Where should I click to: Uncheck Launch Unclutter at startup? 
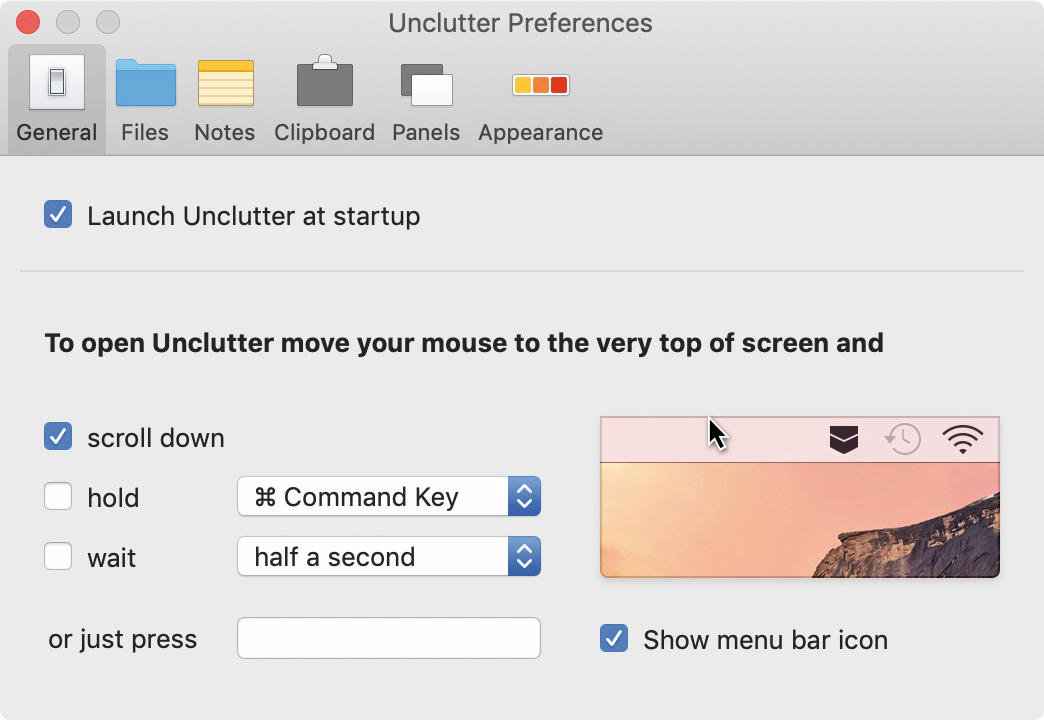click(x=58, y=214)
